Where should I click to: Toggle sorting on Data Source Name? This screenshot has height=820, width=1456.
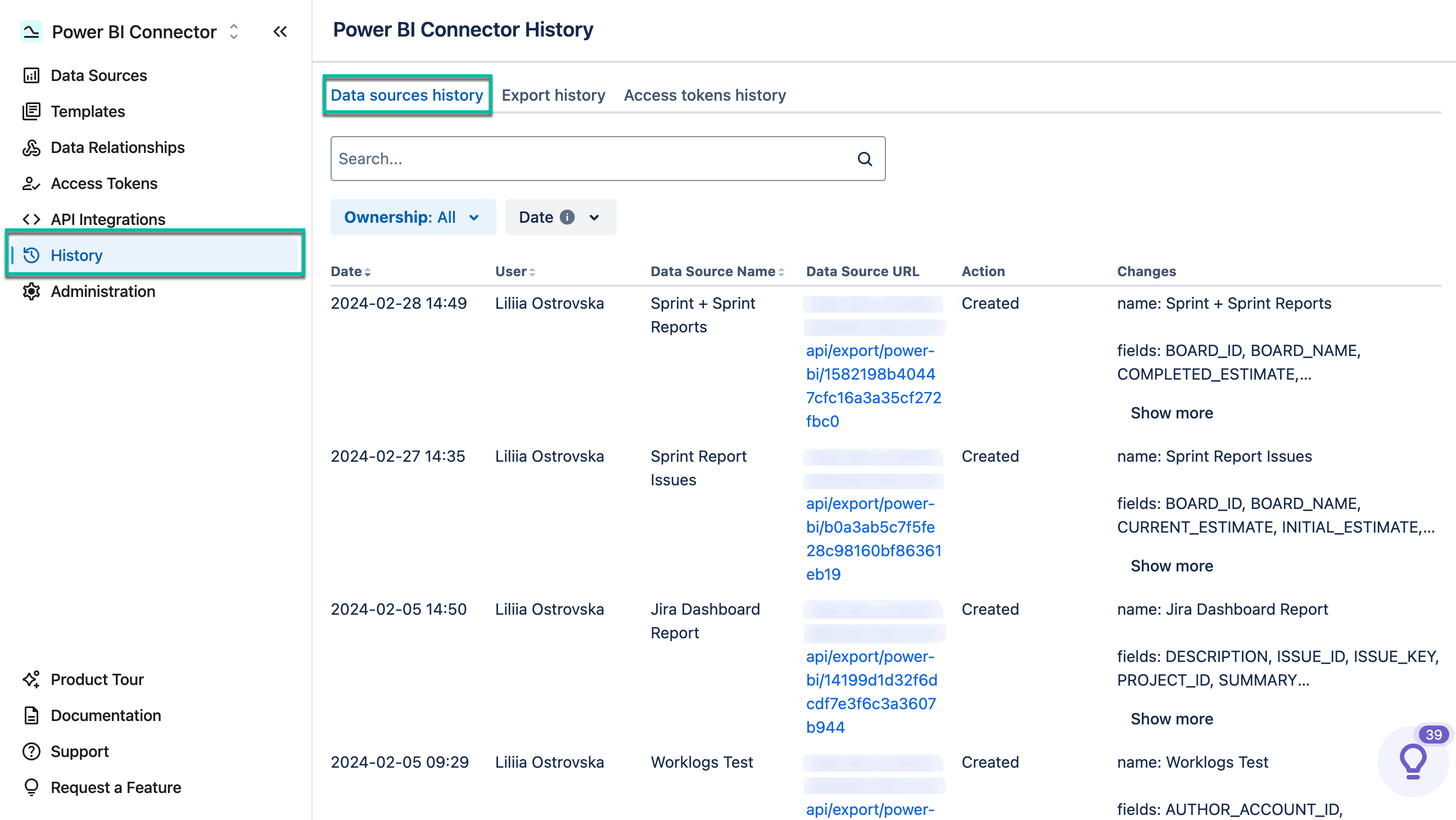click(x=781, y=272)
